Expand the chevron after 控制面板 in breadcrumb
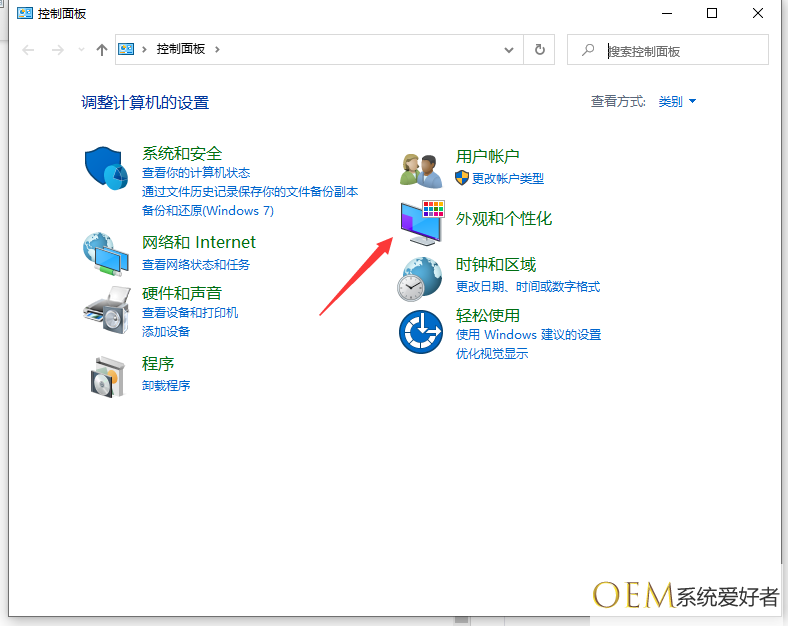 coord(218,49)
